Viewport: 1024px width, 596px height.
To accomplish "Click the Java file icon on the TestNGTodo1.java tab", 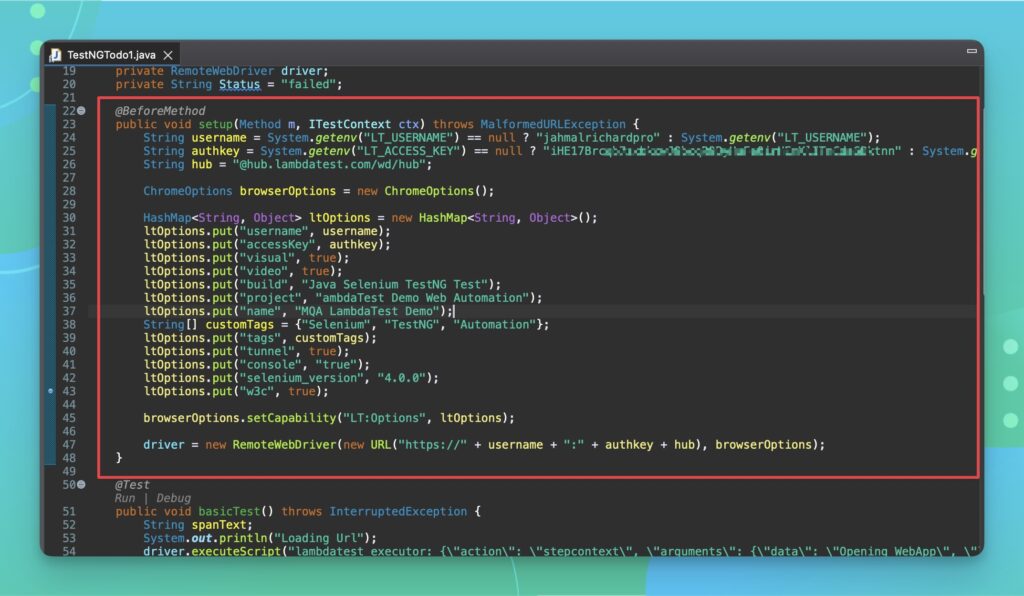I will (56, 55).
